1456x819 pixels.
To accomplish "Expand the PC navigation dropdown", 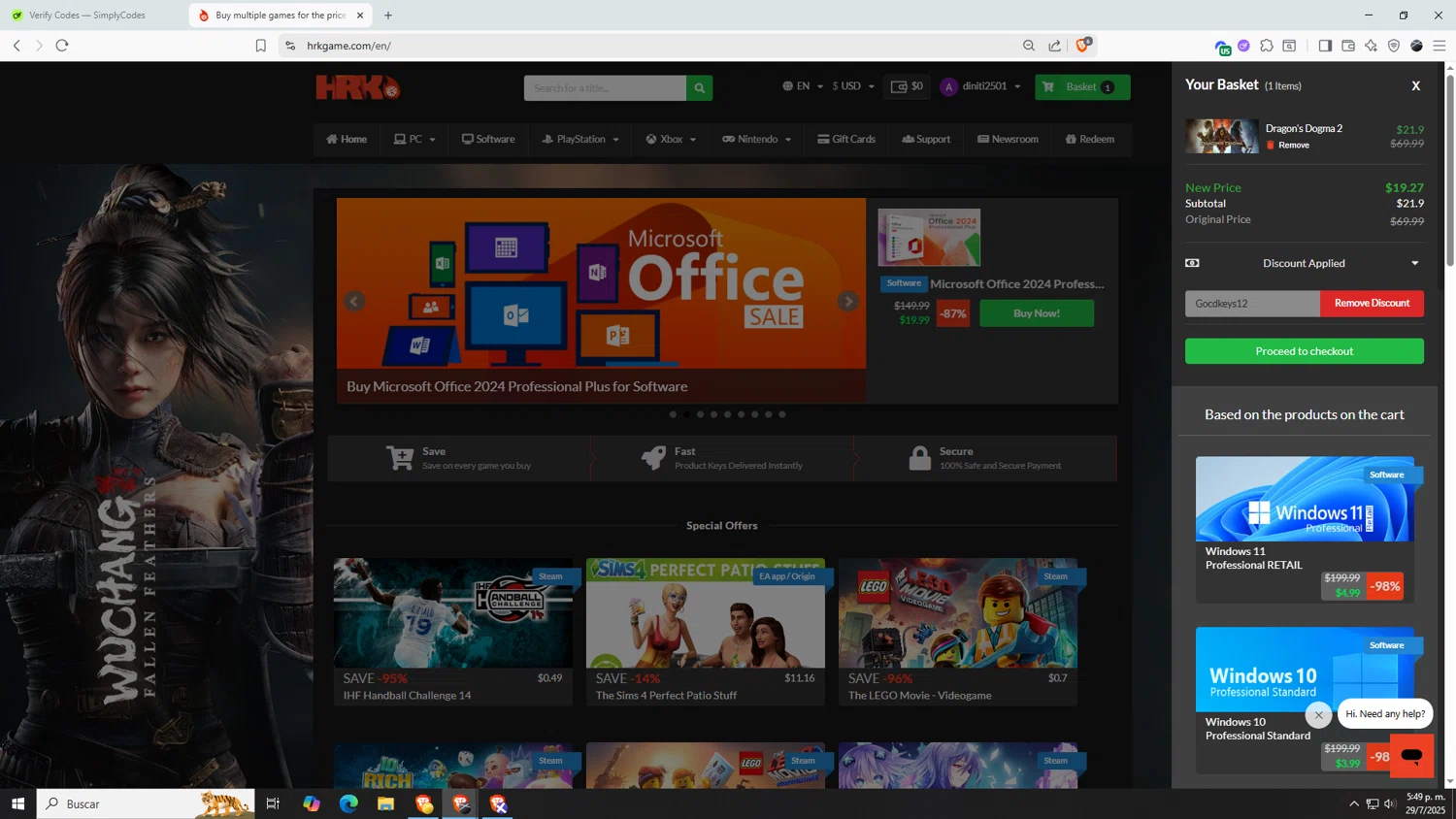I will (414, 139).
